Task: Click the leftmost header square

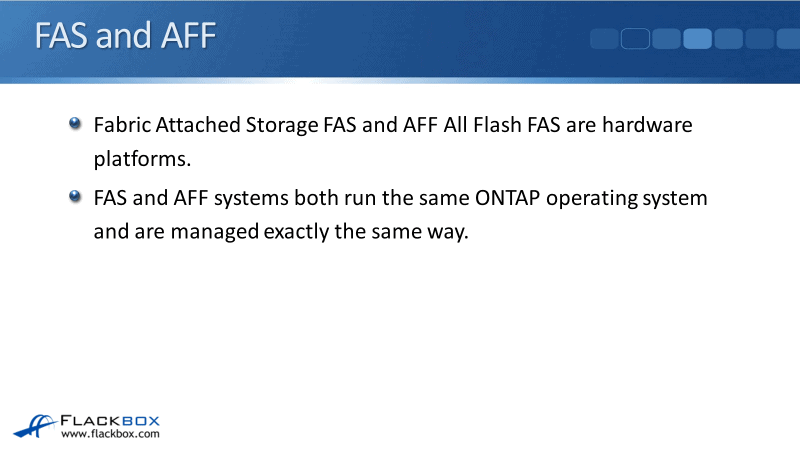Action: point(605,39)
